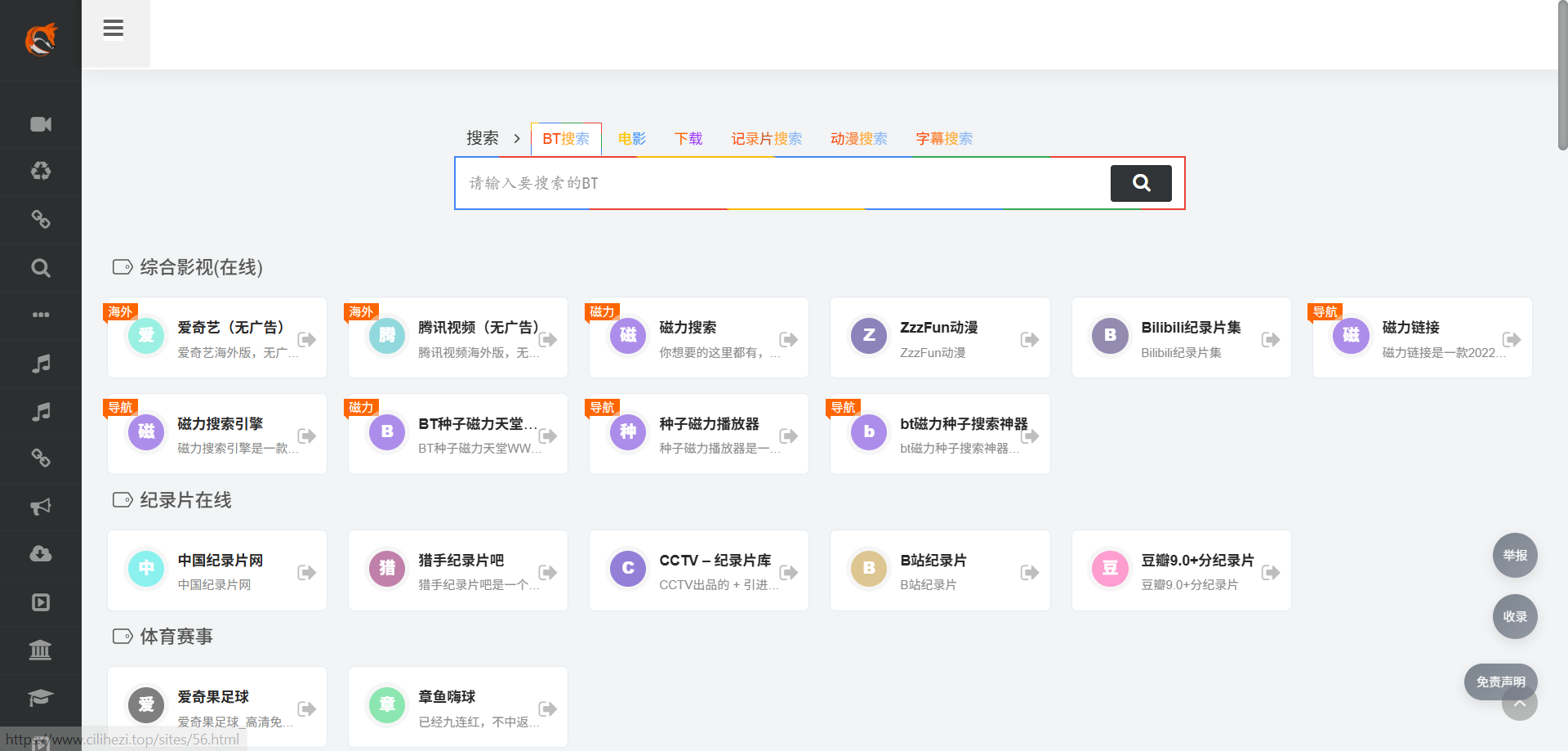This screenshot has height=751, width=1568.
Task: Open the recycle symbol sidebar category
Action: [x=41, y=172]
